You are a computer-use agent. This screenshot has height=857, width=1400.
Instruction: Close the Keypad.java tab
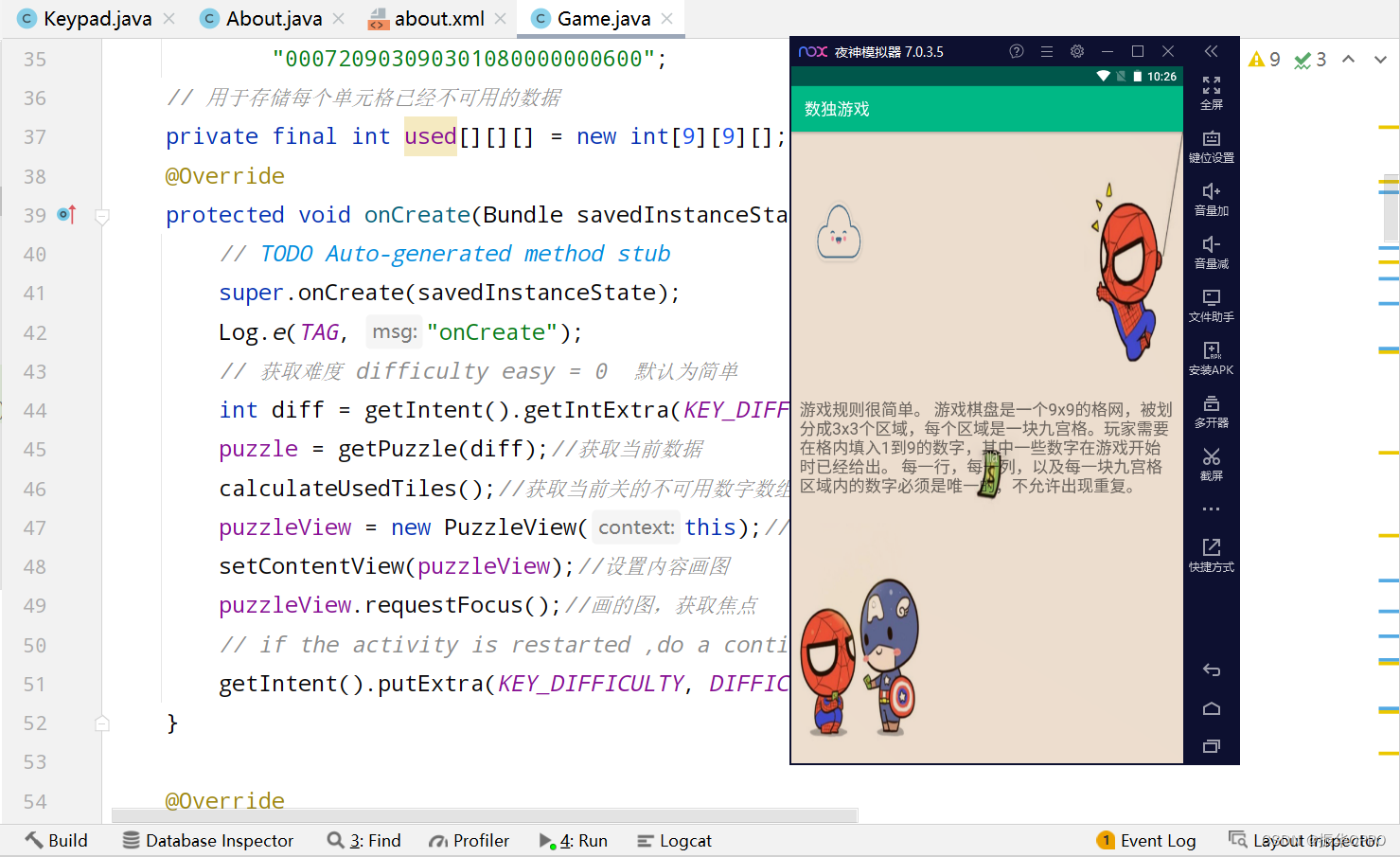coord(168,19)
